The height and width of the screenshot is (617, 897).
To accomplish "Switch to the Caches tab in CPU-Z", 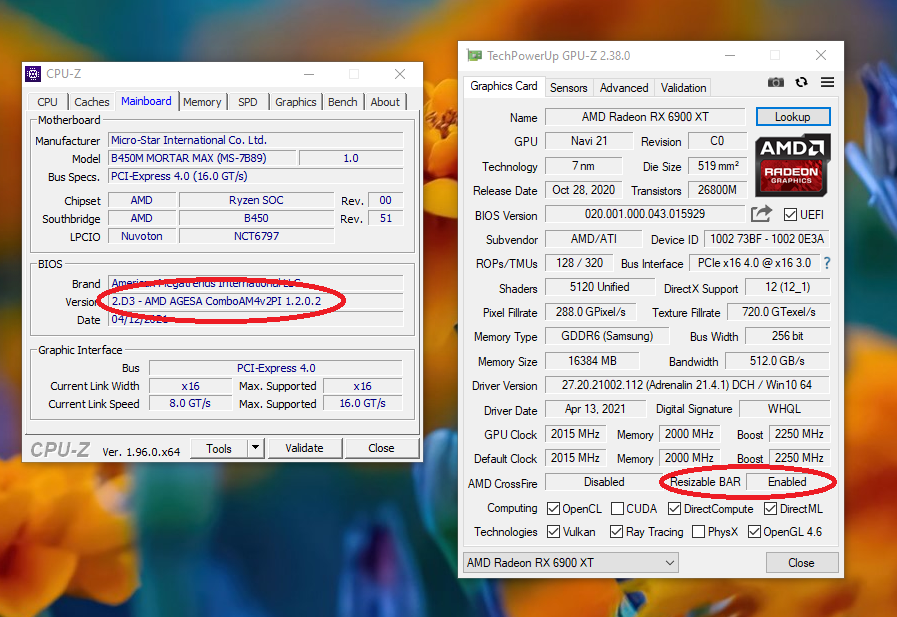I will pos(92,102).
